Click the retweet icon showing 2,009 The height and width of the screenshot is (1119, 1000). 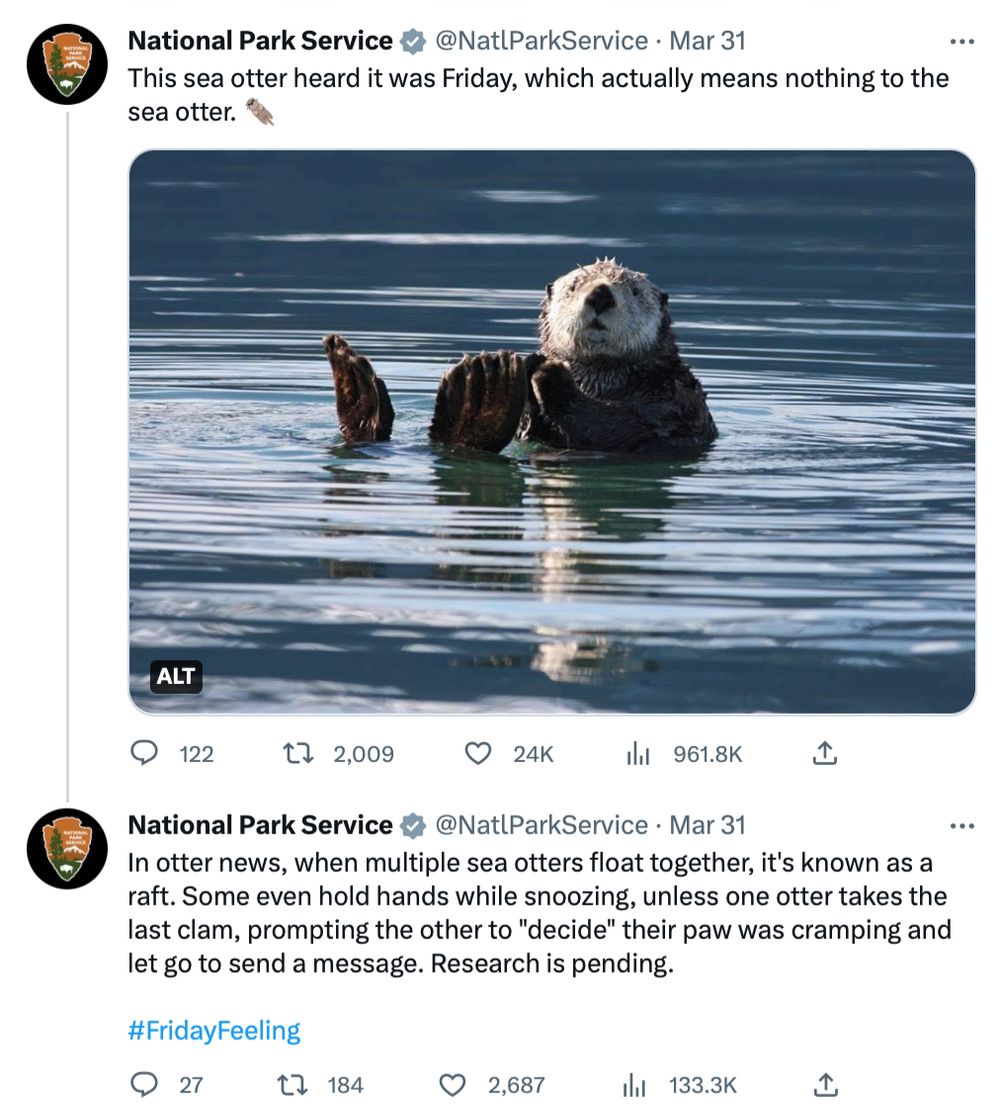(300, 754)
